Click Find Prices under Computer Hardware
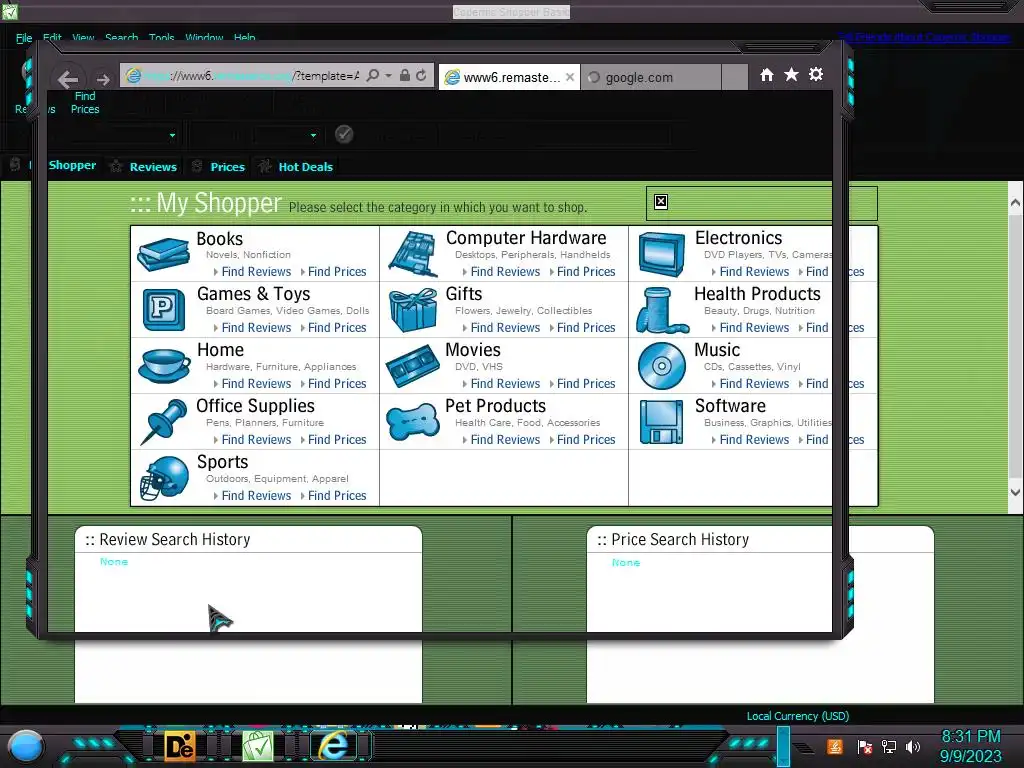Image resolution: width=1024 pixels, height=768 pixels. [586, 272]
